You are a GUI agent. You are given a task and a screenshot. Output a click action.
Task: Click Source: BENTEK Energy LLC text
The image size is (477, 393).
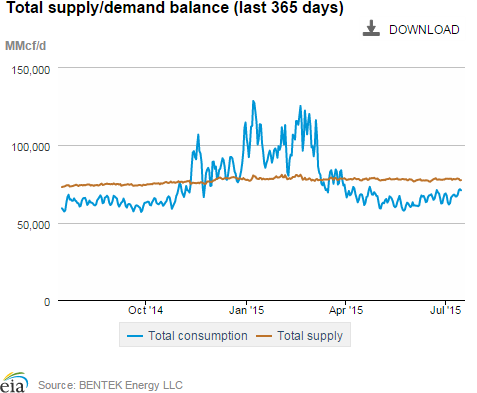pyautogui.click(x=110, y=385)
